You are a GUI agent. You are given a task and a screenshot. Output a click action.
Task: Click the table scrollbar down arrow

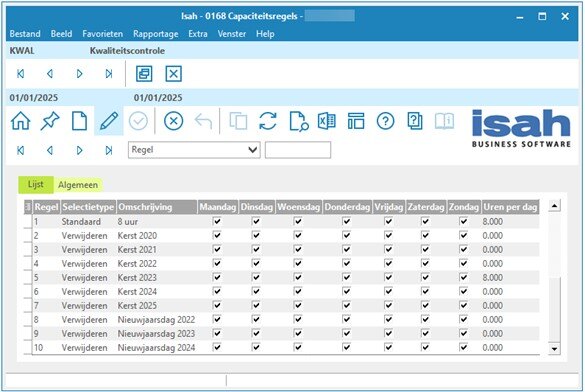[554, 349]
